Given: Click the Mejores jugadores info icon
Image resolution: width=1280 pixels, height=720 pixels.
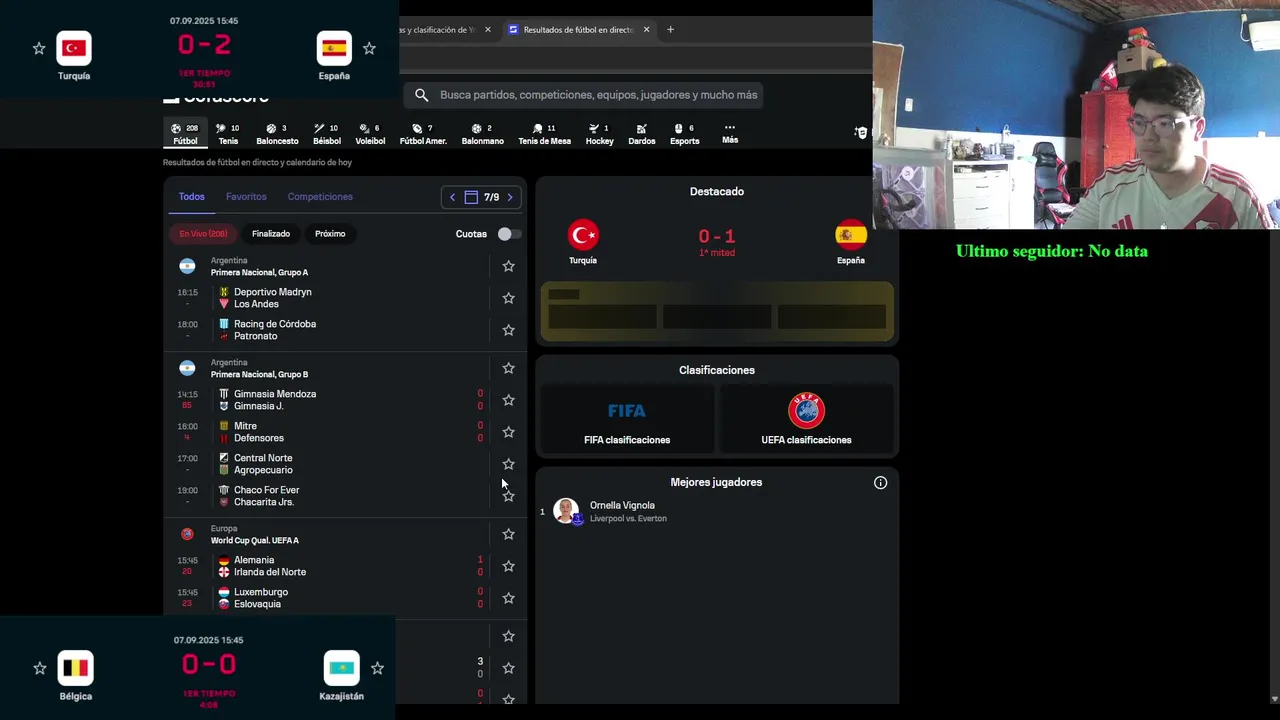Looking at the screenshot, I should 880,483.
